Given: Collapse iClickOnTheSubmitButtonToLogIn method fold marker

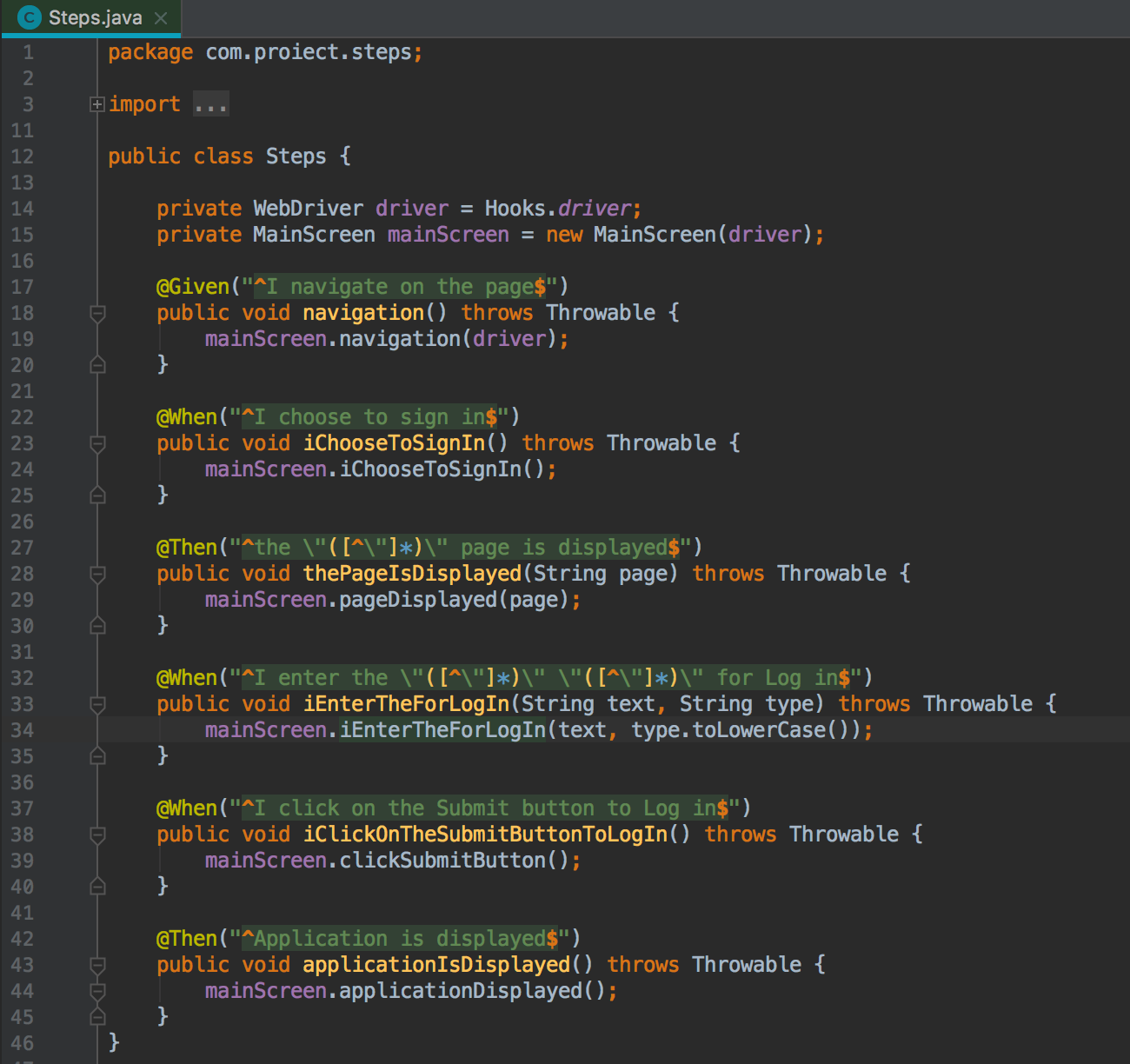Looking at the screenshot, I should 97,835.
